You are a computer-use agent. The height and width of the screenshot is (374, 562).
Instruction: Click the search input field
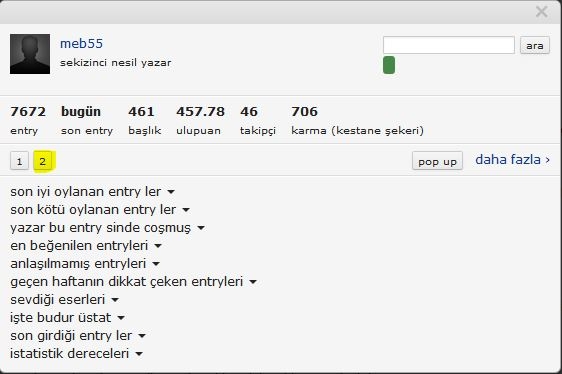point(449,45)
